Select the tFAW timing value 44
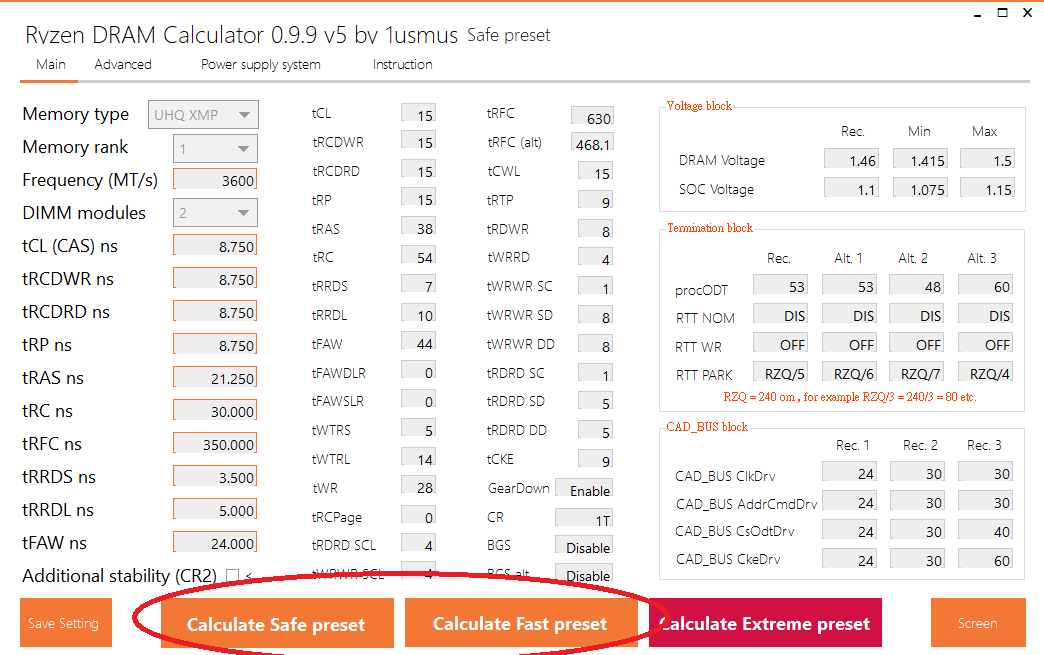This screenshot has height=655, width=1044. [419, 343]
